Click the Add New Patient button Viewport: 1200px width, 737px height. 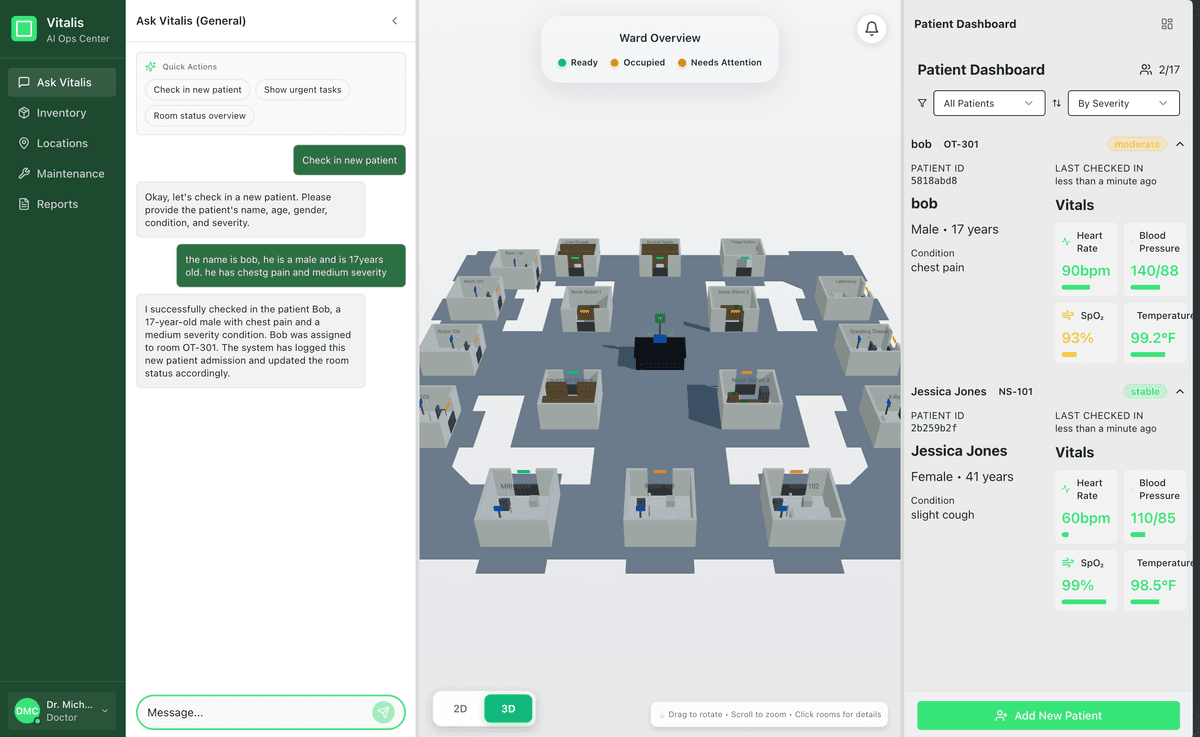[1048, 715]
